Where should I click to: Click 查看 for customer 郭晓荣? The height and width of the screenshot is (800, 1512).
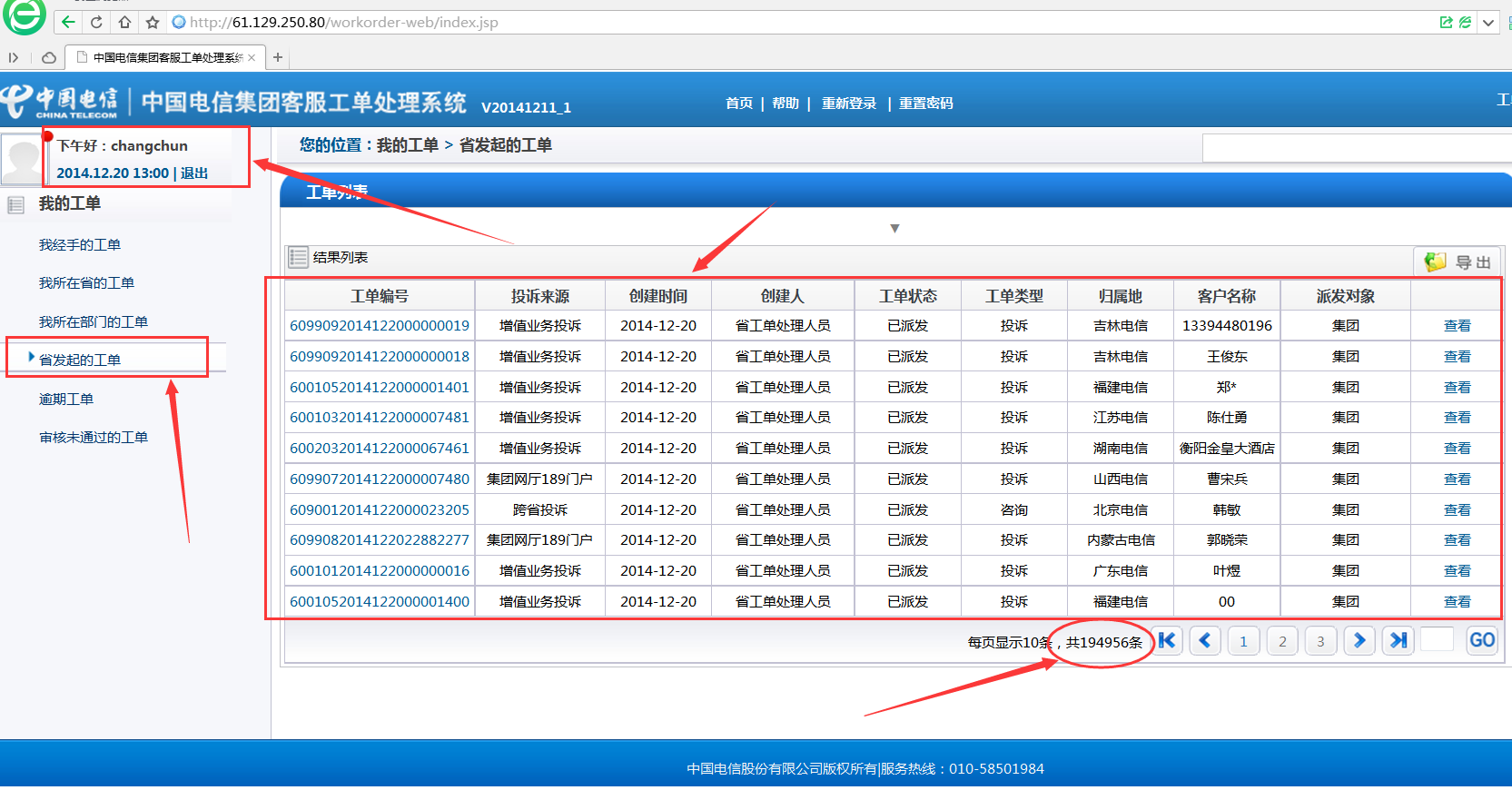pos(1458,539)
